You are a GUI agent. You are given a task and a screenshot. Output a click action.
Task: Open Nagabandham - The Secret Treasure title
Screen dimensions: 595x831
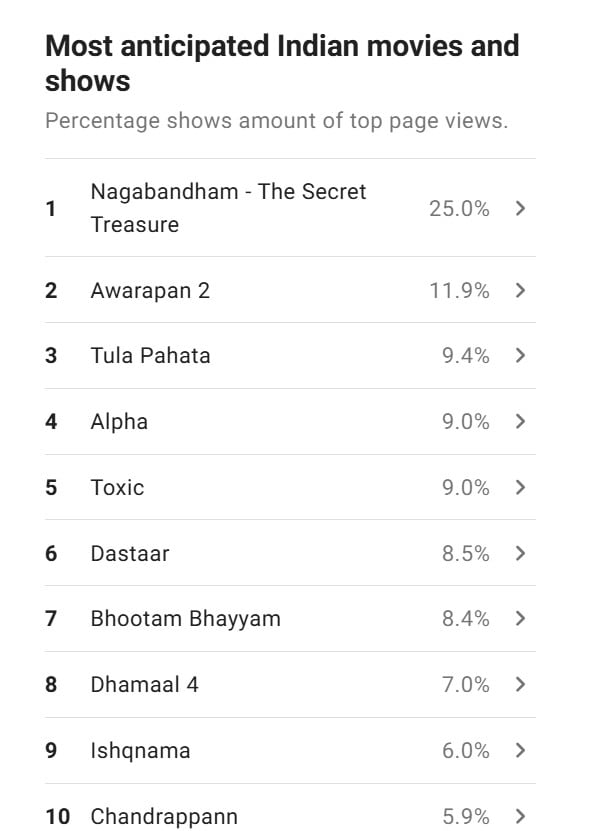(x=228, y=208)
